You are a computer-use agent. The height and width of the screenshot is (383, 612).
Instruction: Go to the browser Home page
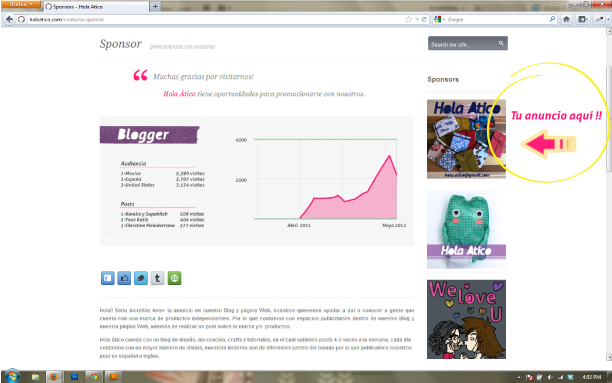coord(566,19)
